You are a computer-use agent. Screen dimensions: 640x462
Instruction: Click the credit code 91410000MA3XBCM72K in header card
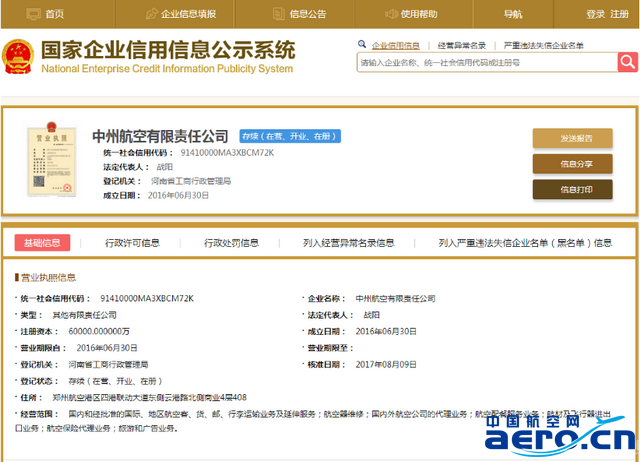pyautogui.click(x=227, y=153)
